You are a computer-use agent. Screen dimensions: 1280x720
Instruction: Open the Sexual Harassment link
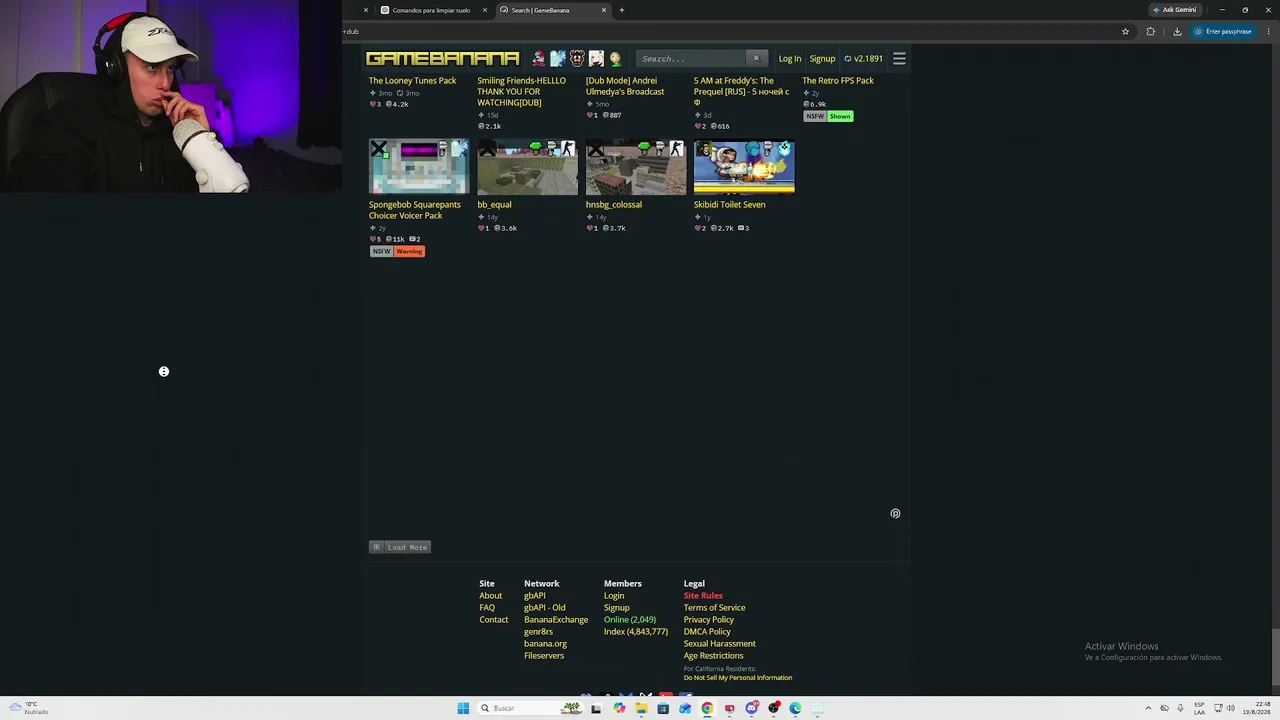[x=720, y=644]
